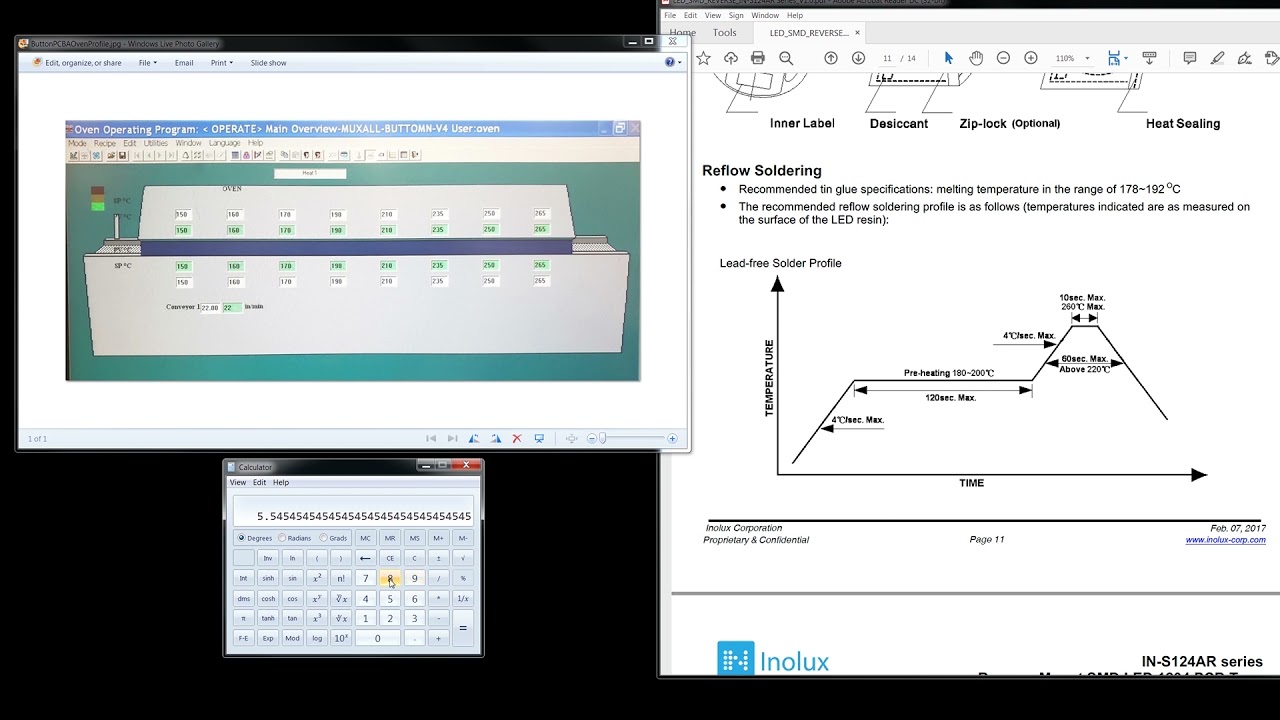Print the PDF using the printer icon

(757, 58)
